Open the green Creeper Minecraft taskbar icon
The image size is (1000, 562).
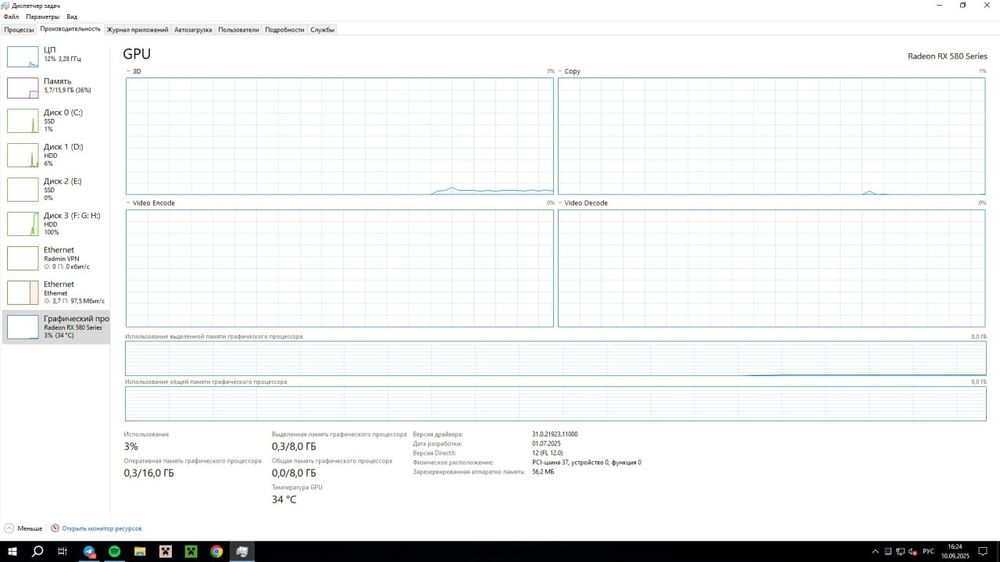pos(191,551)
